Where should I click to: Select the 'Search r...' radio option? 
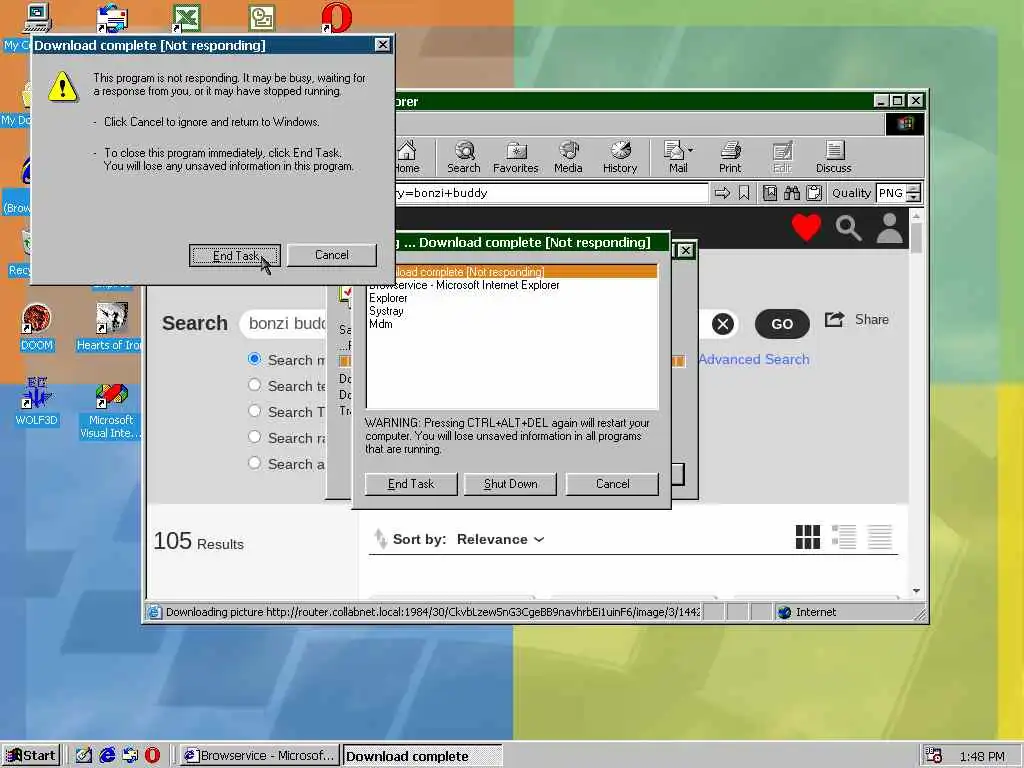(255, 438)
